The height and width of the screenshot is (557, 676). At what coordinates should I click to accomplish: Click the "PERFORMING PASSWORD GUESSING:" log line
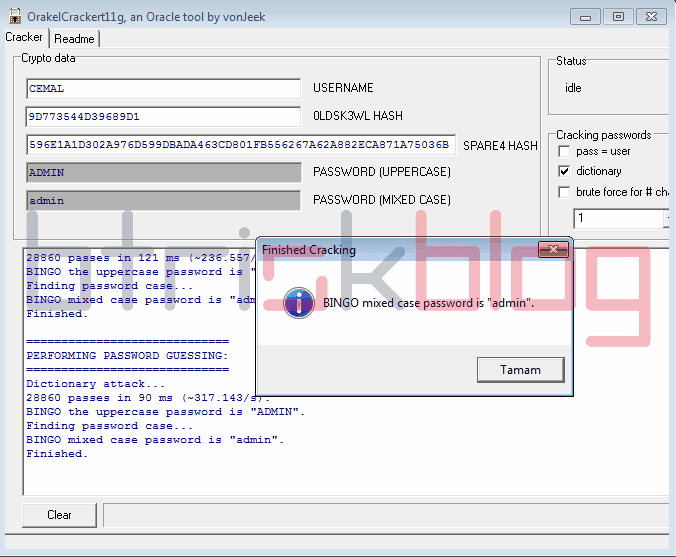point(127,356)
